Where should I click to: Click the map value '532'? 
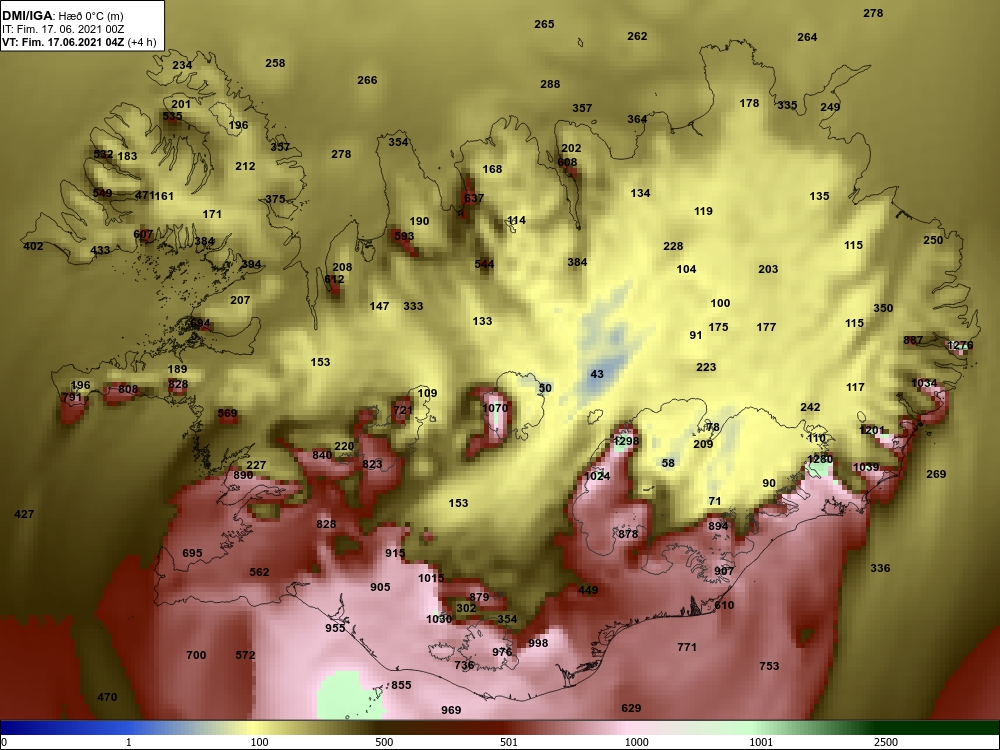point(103,154)
